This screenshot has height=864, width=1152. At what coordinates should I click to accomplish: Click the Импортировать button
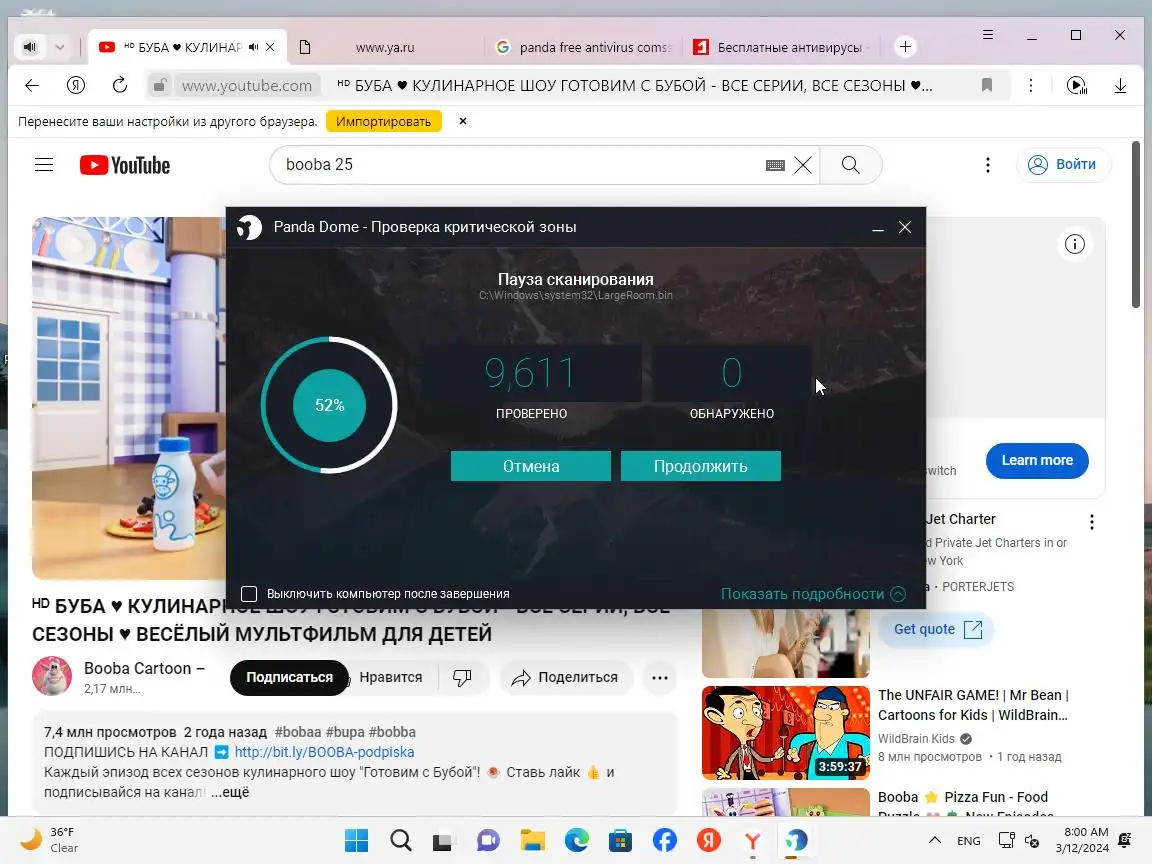click(x=384, y=121)
